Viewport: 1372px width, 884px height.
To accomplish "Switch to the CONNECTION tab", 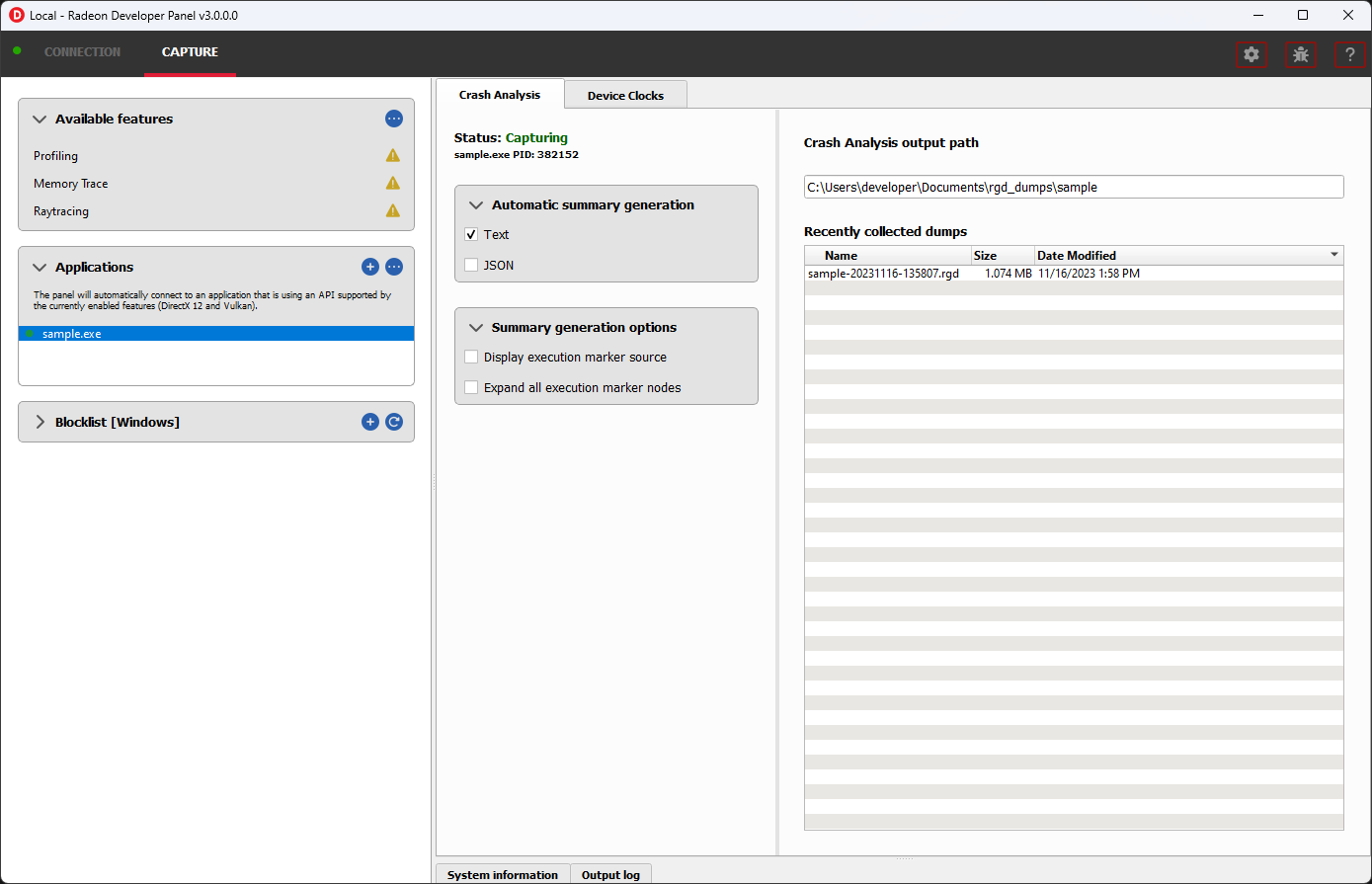I will (83, 52).
